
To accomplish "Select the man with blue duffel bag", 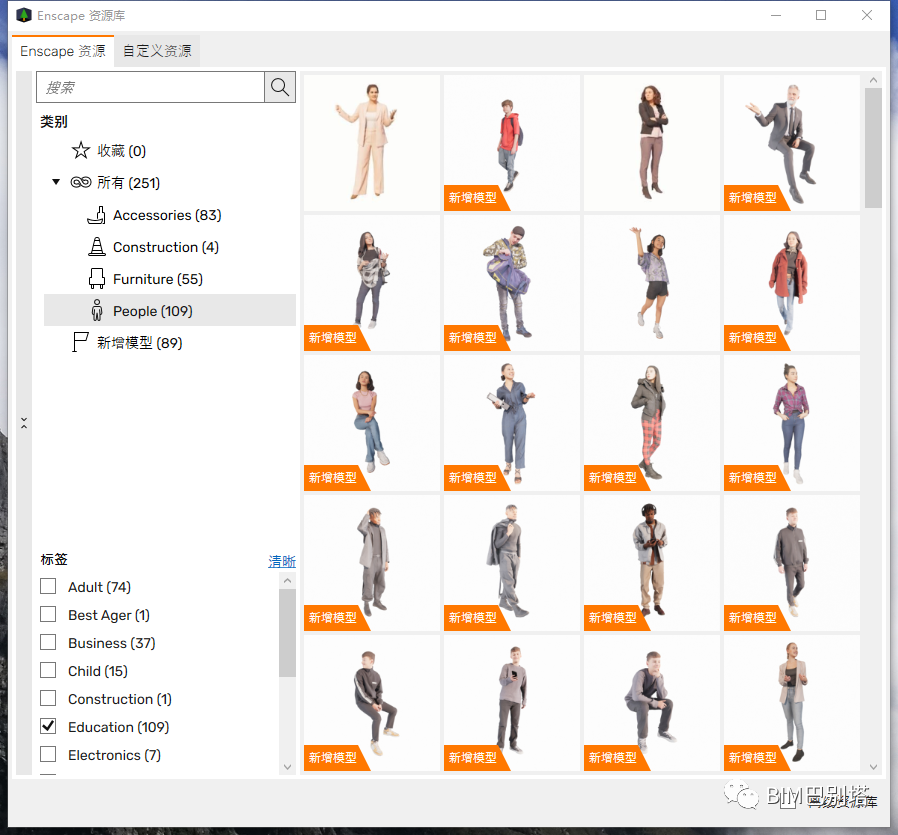I will pyautogui.click(x=511, y=283).
